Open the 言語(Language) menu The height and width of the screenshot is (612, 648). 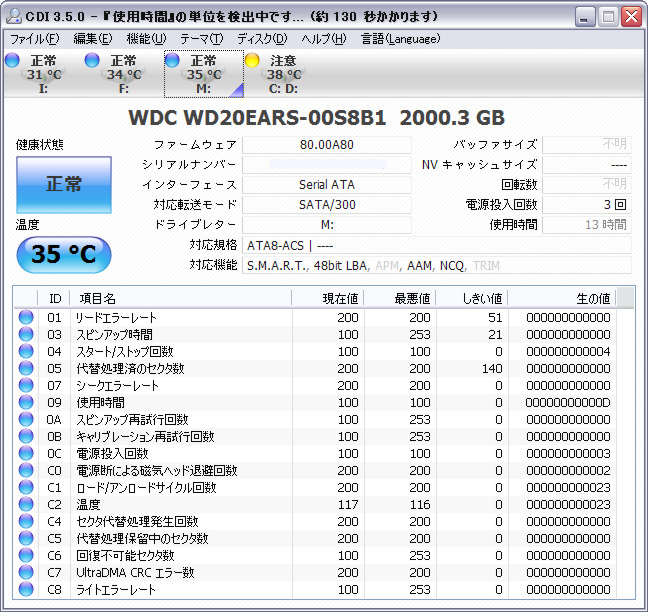[400, 39]
